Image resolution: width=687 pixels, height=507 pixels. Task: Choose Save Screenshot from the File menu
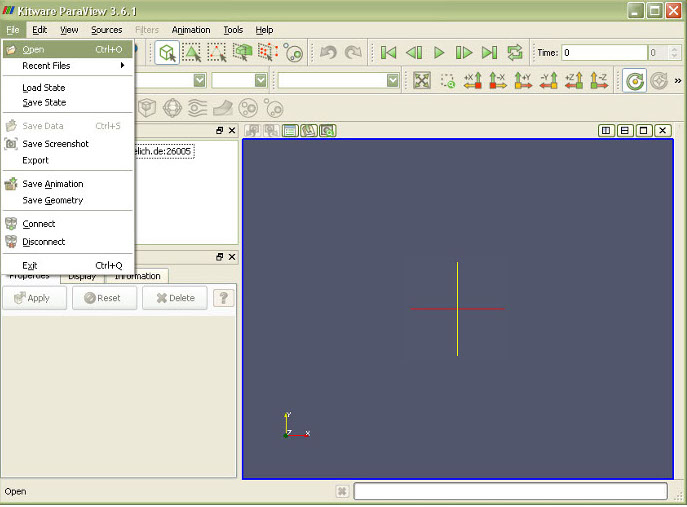pyautogui.click(x=55, y=144)
